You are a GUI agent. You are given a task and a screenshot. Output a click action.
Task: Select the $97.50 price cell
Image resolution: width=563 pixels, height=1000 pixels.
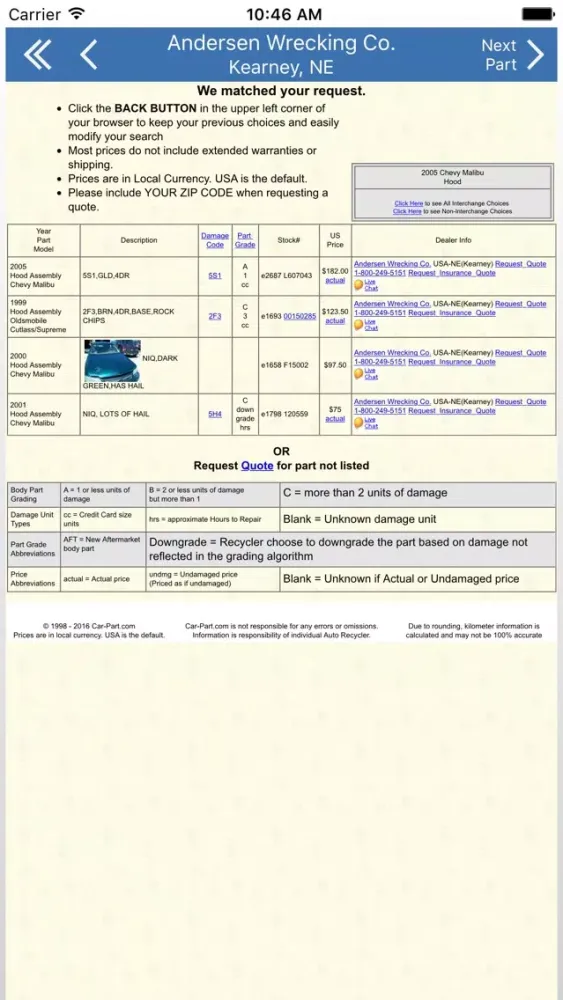pos(335,365)
